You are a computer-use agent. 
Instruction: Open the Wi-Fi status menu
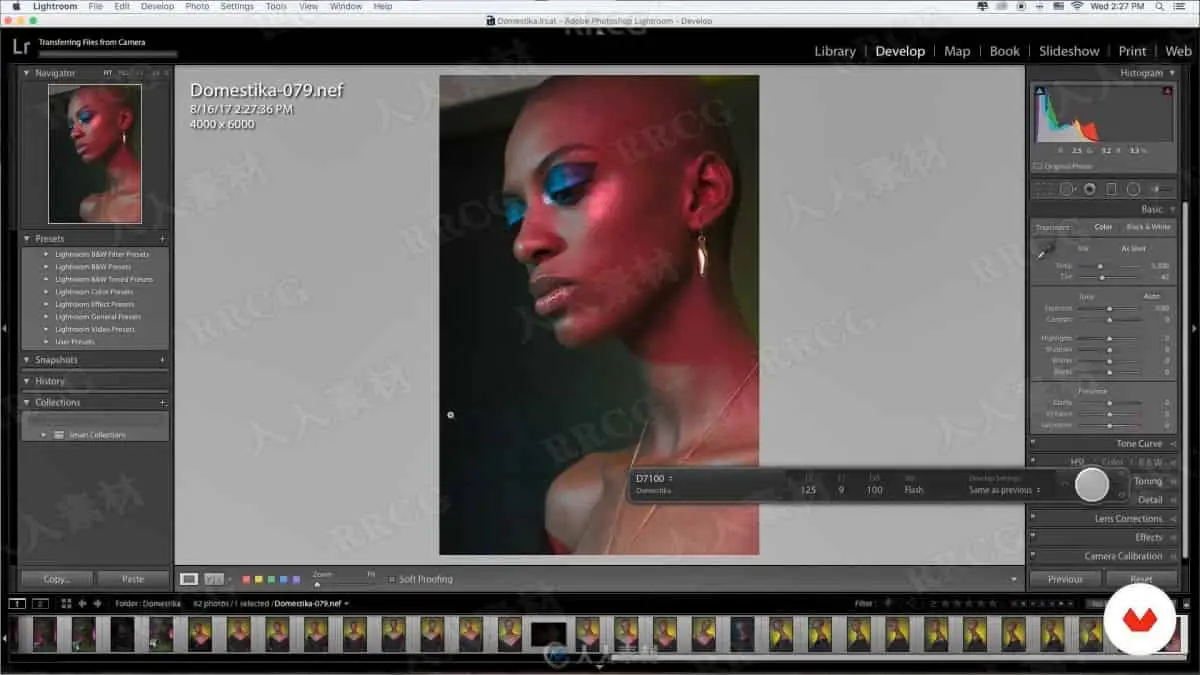1076,6
